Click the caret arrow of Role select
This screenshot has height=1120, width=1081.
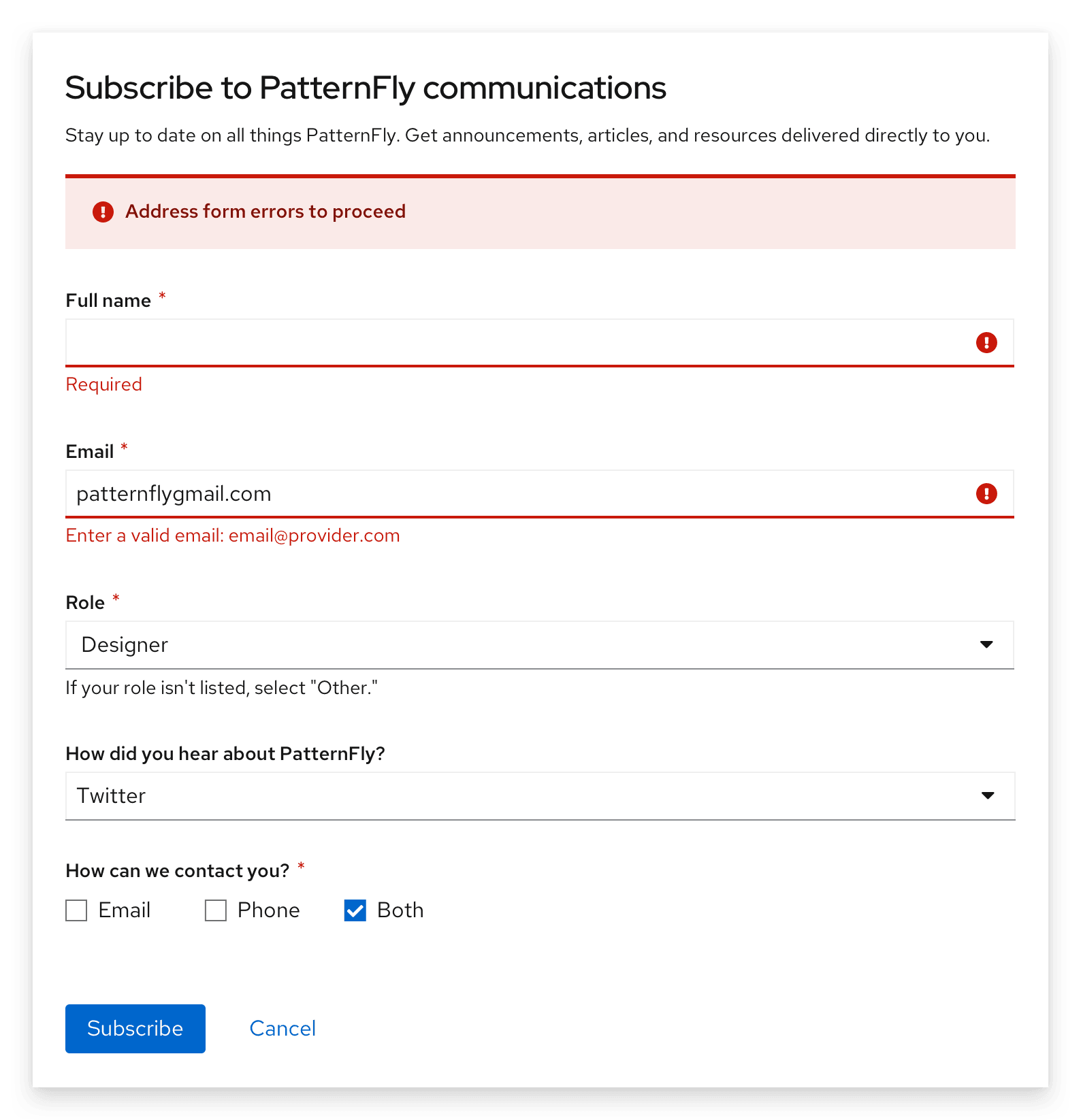(x=986, y=645)
